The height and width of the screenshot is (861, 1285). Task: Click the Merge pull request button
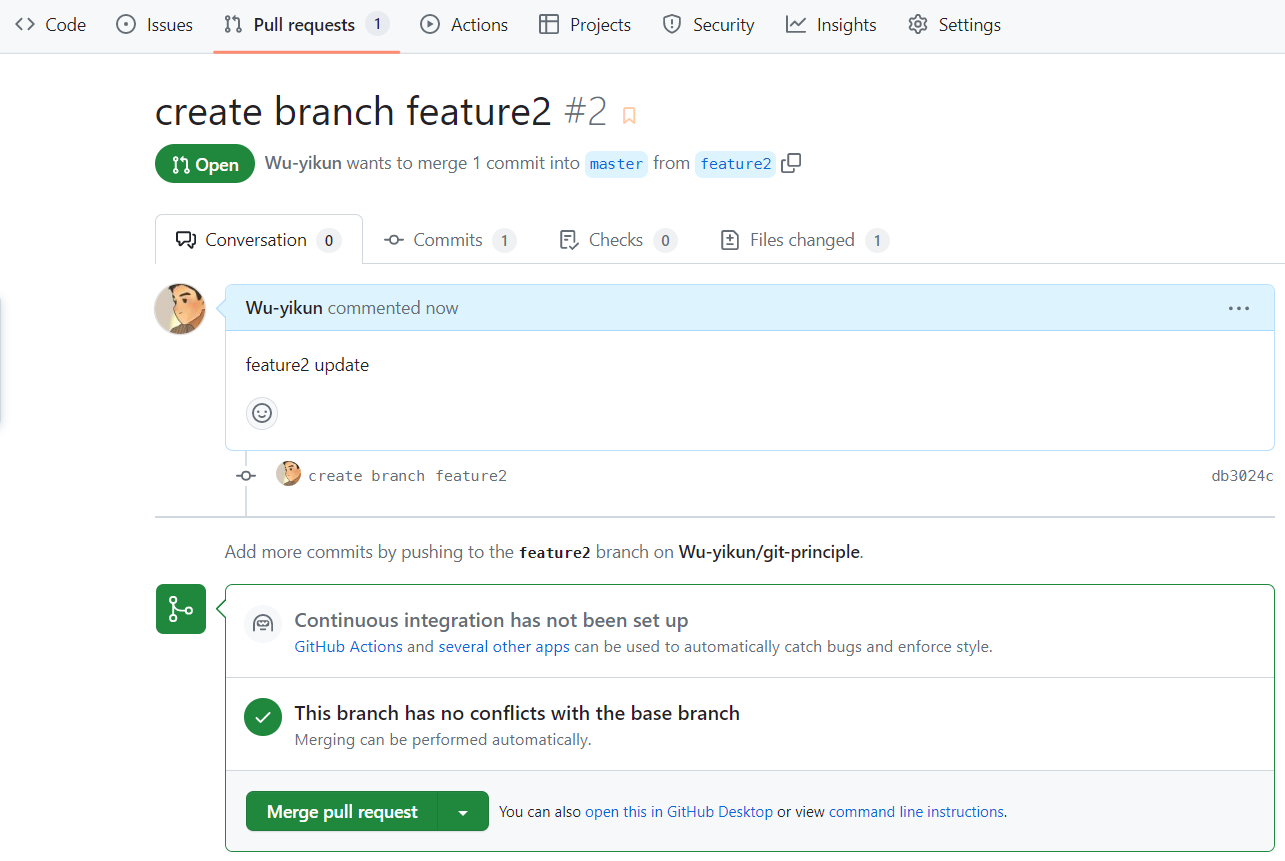coord(342,812)
